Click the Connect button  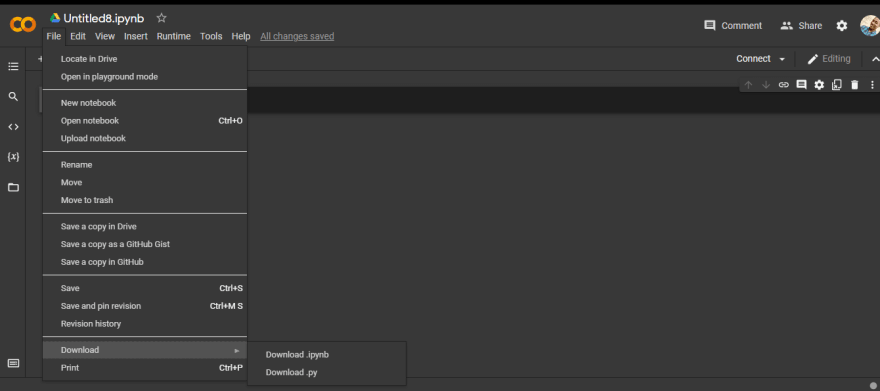coord(753,59)
